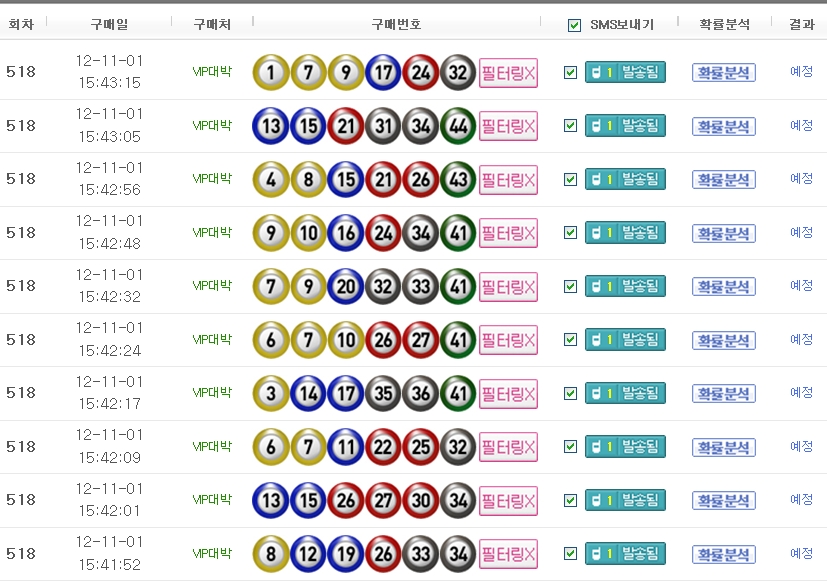The image size is (827, 584).
Task: Select the red ball numbered 30
Action: click(421, 500)
